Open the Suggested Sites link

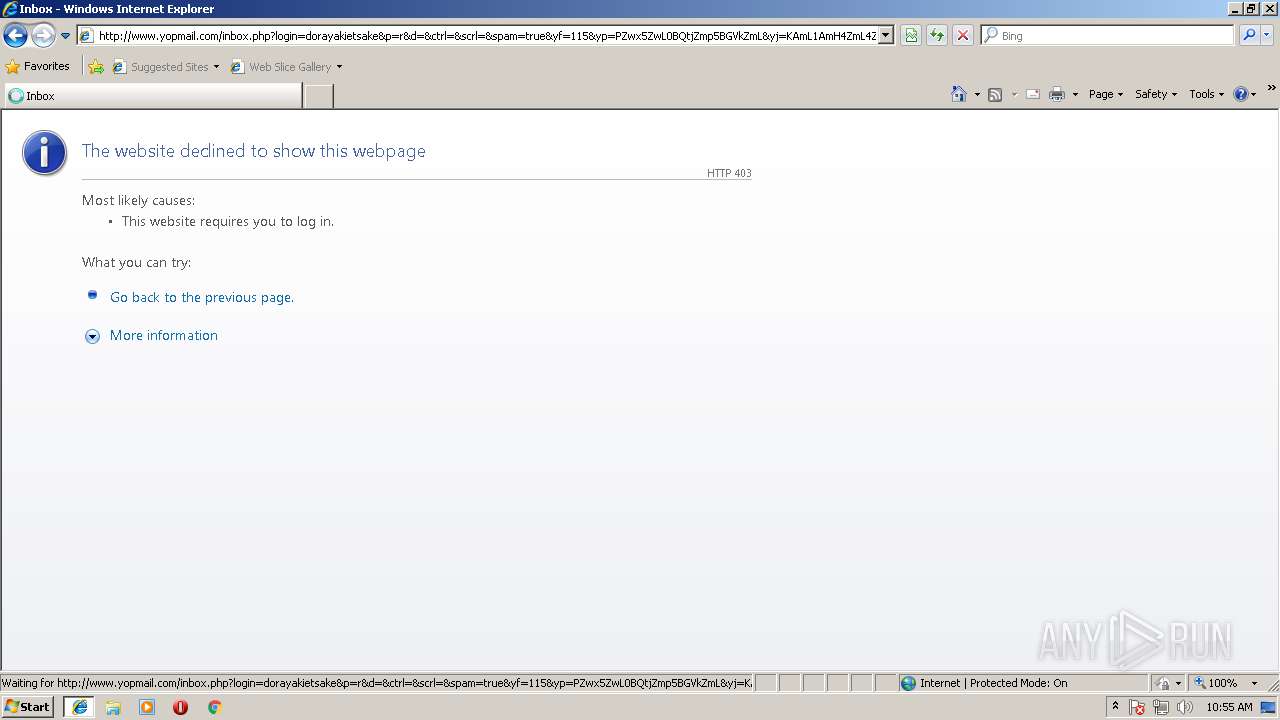pos(165,67)
